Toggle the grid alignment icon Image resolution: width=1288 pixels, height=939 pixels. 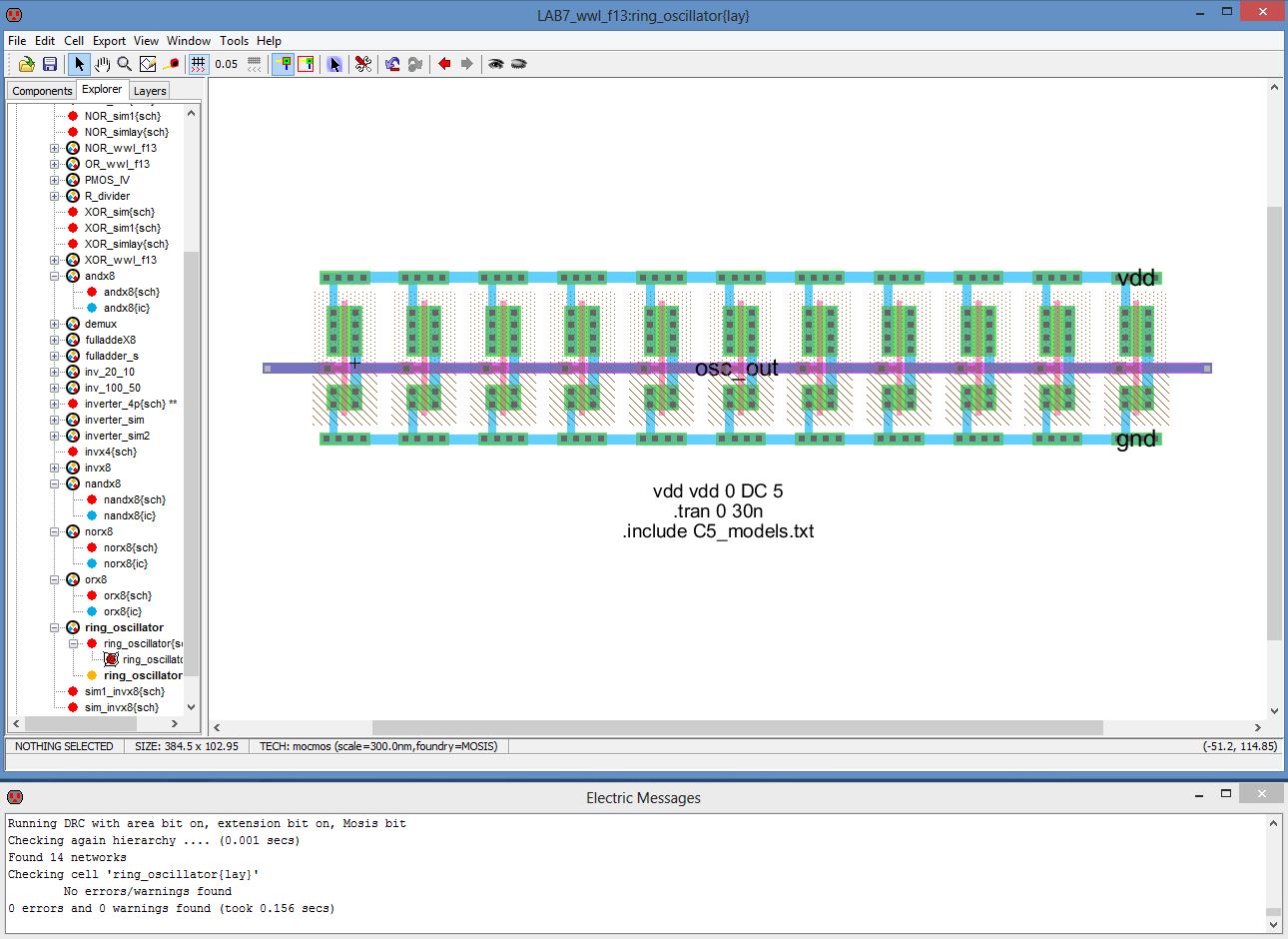pyautogui.click(x=199, y=64)
